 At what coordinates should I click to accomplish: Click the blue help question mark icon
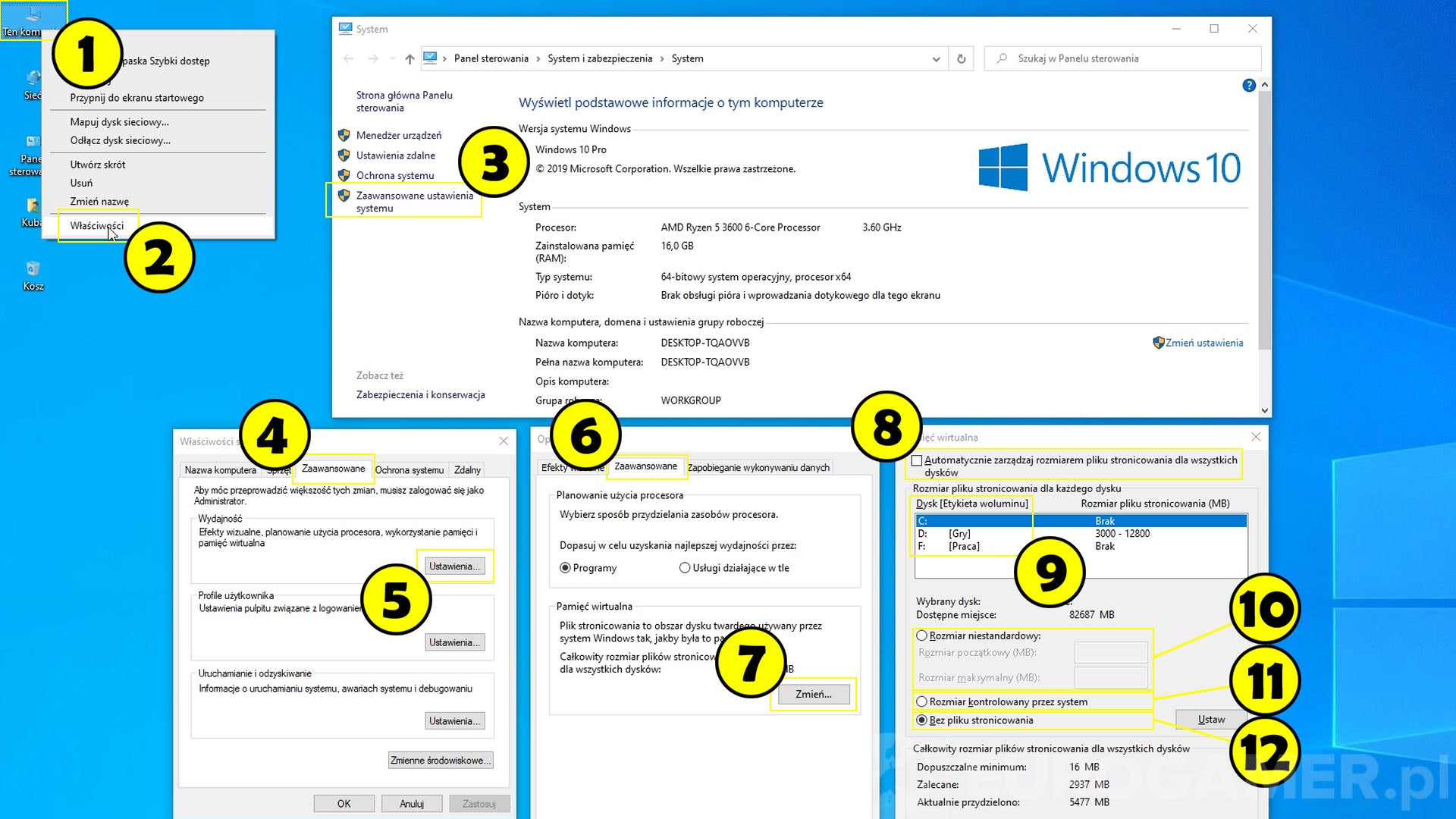[x=1248, y=86]
